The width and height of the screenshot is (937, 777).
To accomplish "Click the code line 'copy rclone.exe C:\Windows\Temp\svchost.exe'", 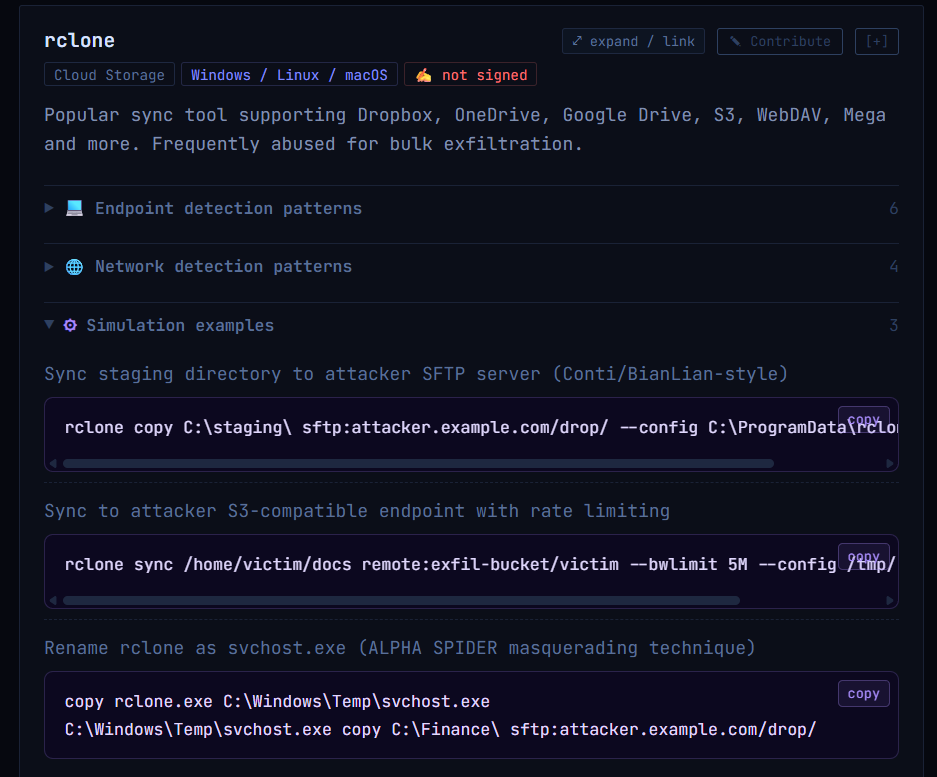I will click(x=277, y=701).
